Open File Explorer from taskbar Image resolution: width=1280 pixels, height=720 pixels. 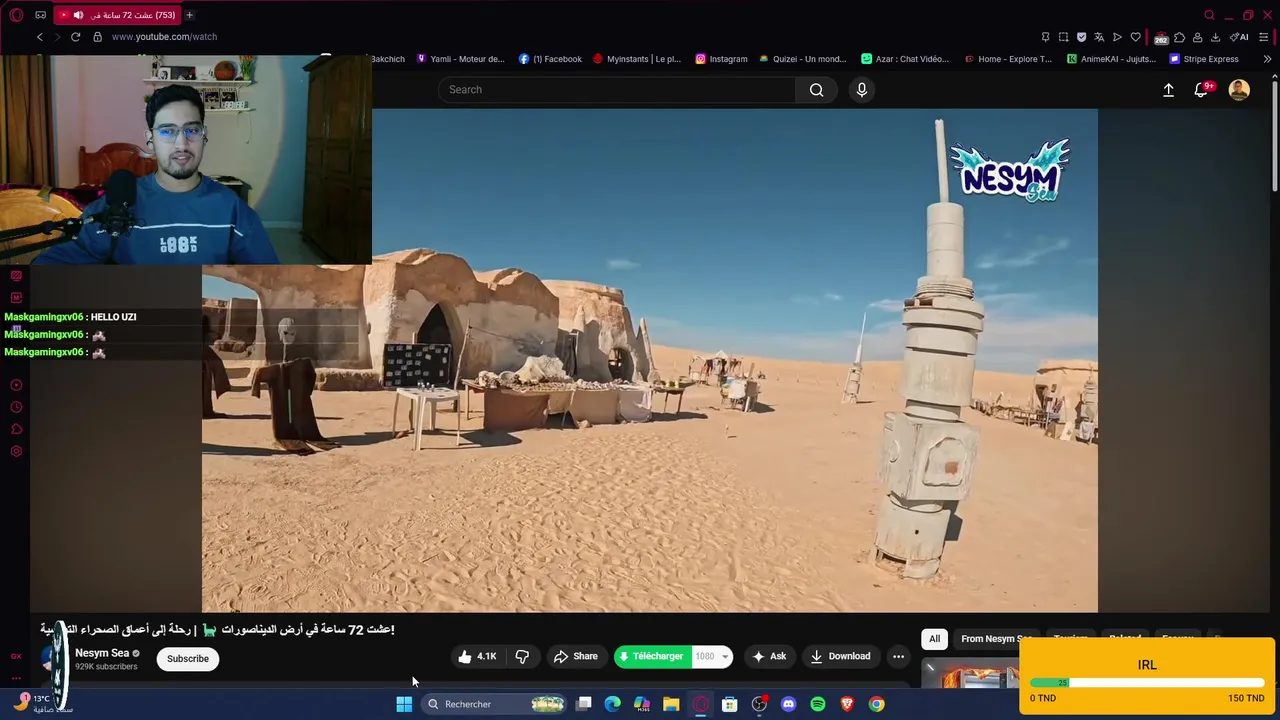pos(671,704)
